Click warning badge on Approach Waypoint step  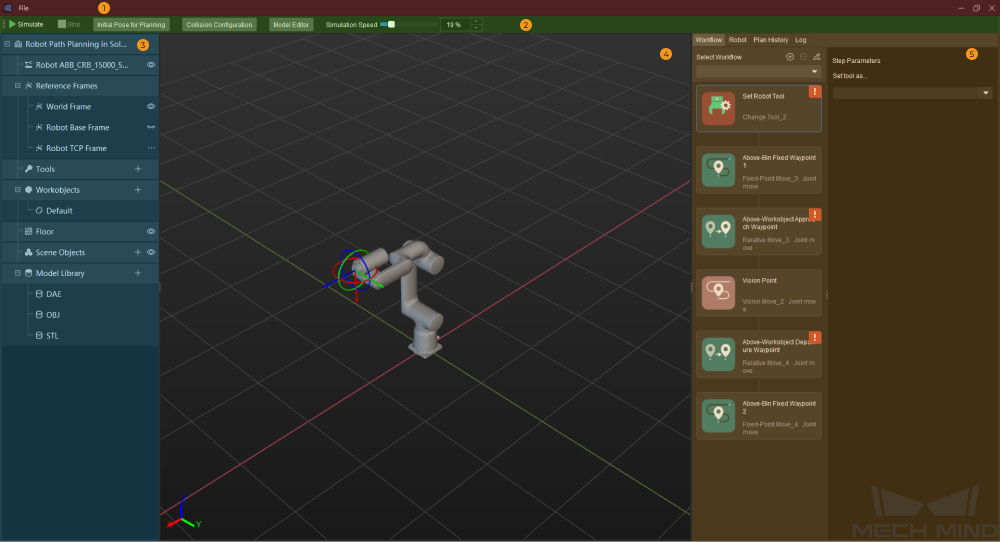814,215
